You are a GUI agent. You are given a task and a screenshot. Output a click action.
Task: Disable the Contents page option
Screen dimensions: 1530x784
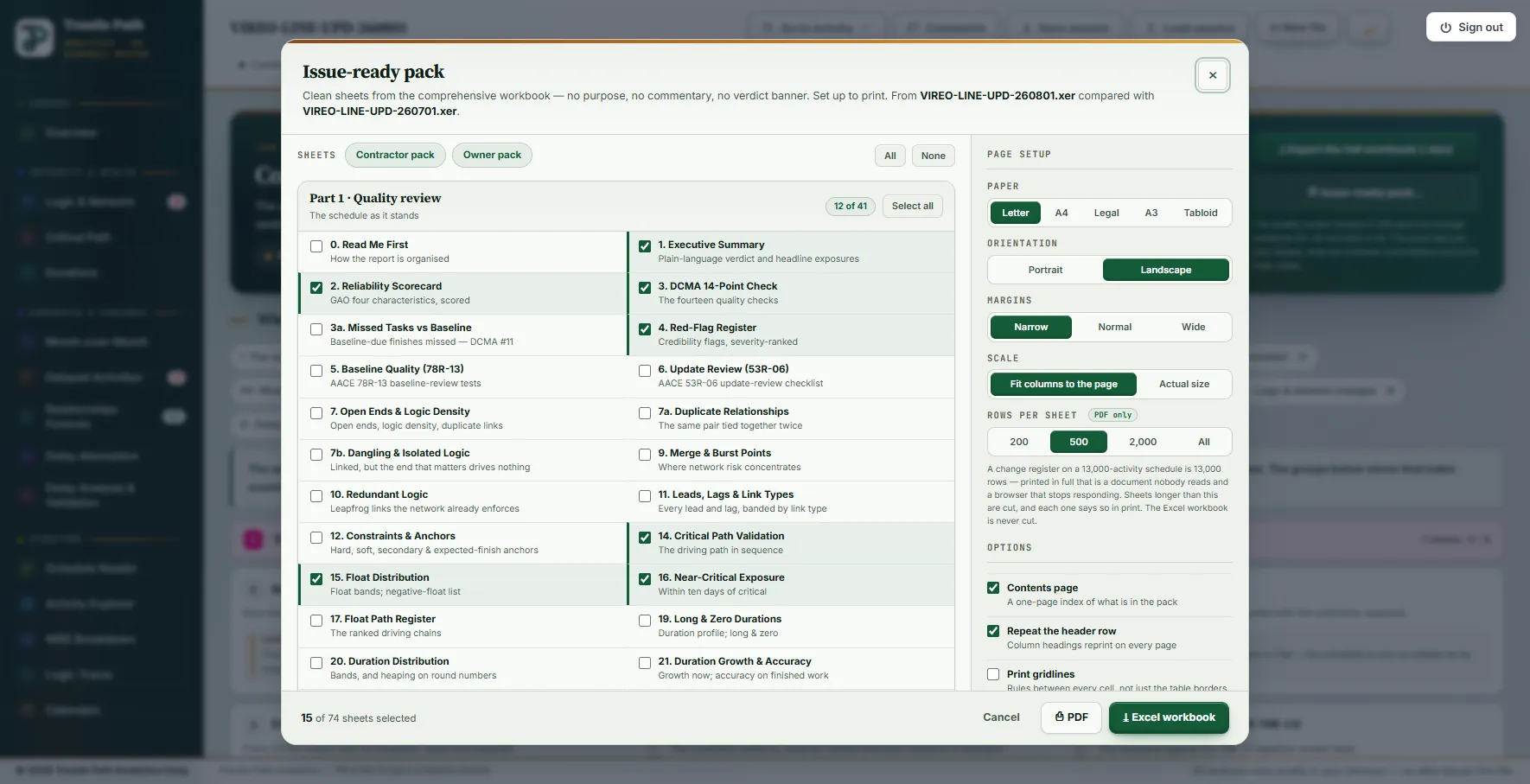tap(993, 588)
